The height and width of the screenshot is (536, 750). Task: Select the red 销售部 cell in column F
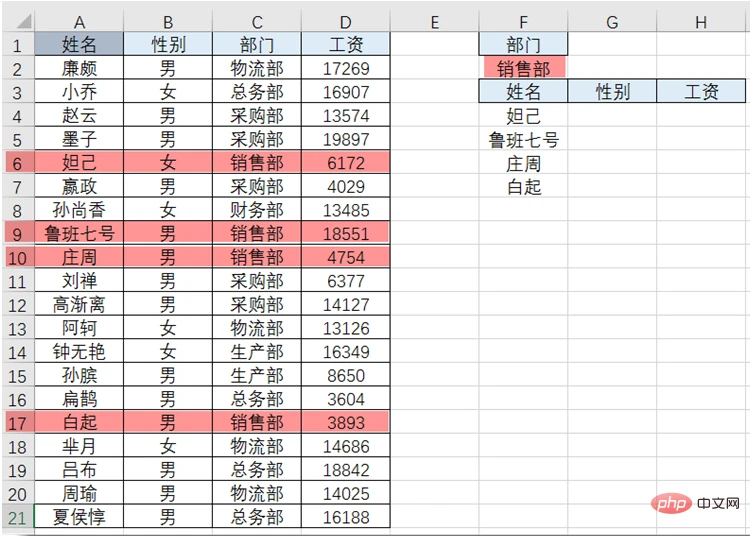[x=523, y=68]
